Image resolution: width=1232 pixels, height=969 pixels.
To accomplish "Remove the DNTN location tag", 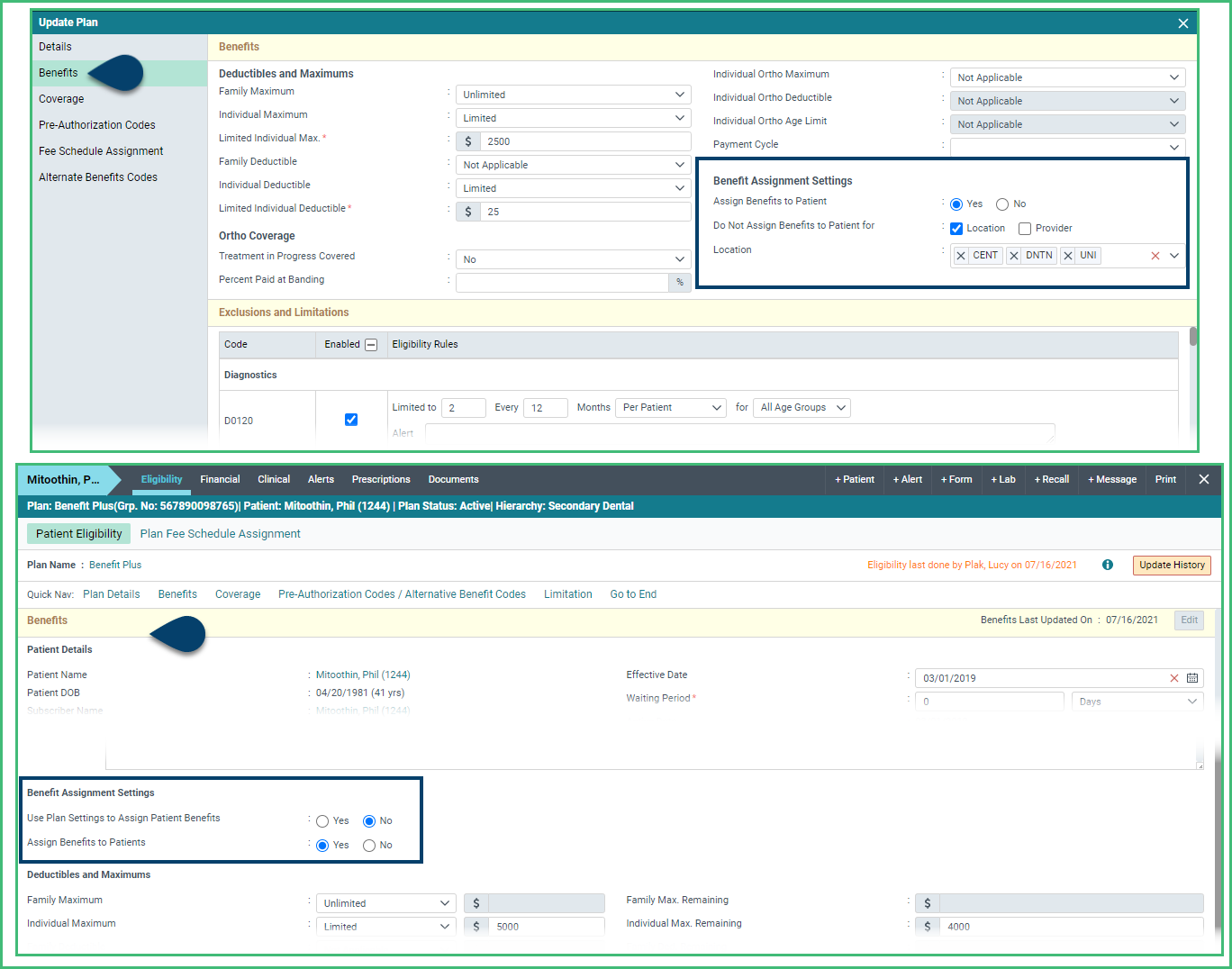I will (x=1014, y=256).
